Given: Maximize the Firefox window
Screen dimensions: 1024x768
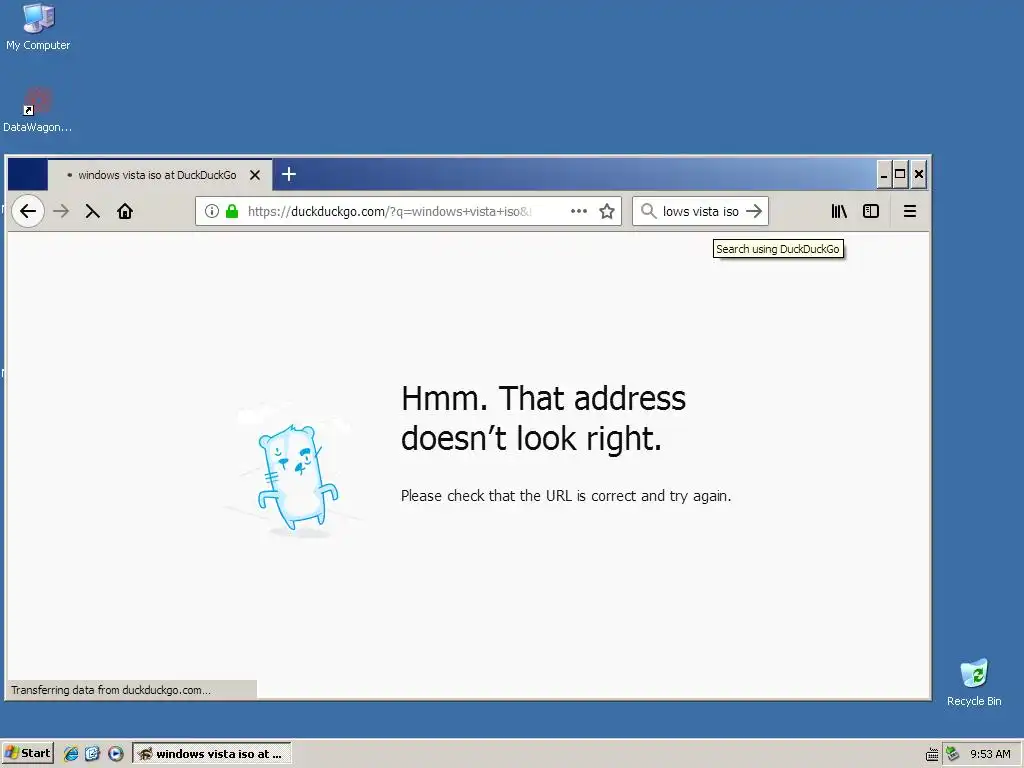Looking at the screenshot, I should (x=900, y=174).
